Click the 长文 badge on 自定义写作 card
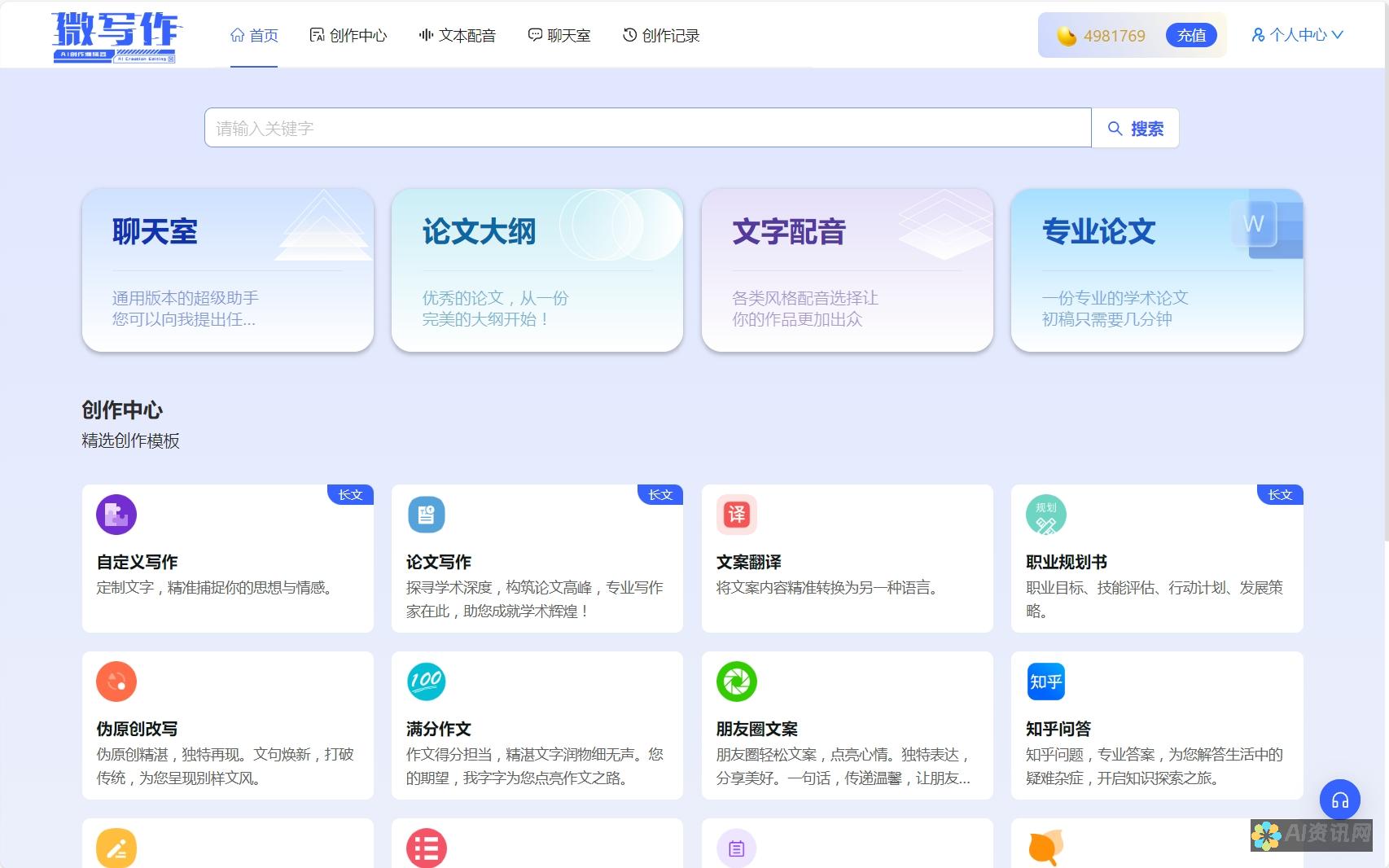1389x868 pixels. point(351,495)
